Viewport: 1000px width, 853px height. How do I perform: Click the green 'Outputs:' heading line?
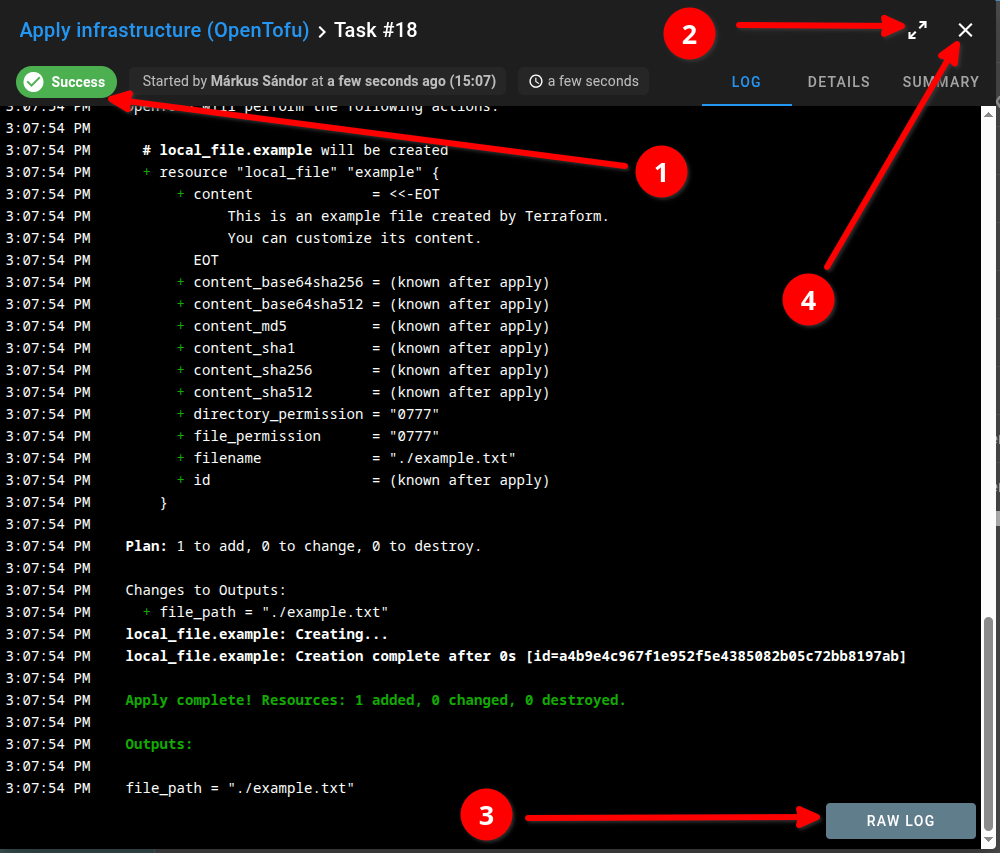159,744
